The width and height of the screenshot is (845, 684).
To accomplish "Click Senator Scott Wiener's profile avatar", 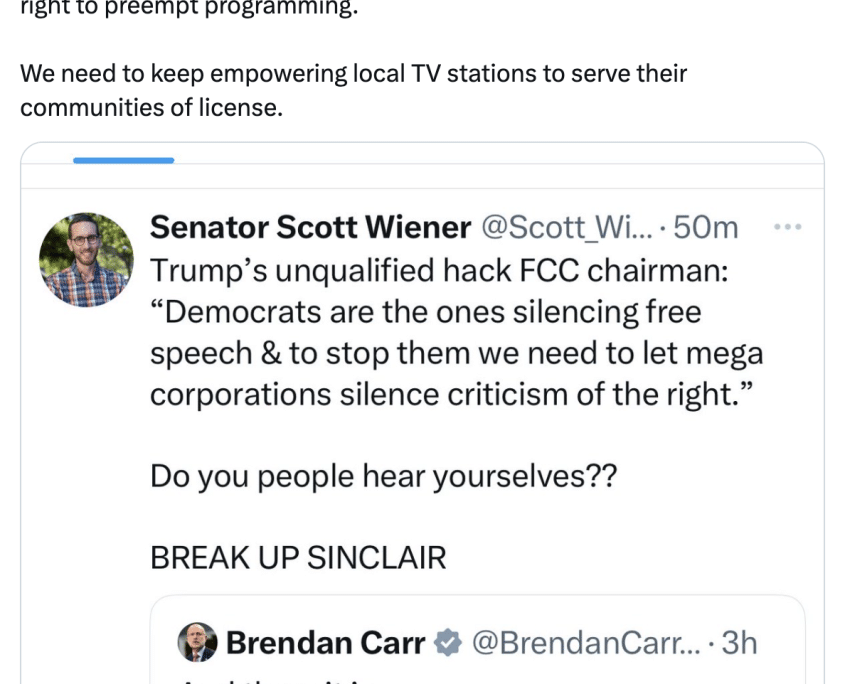I will tap(86, 259).
